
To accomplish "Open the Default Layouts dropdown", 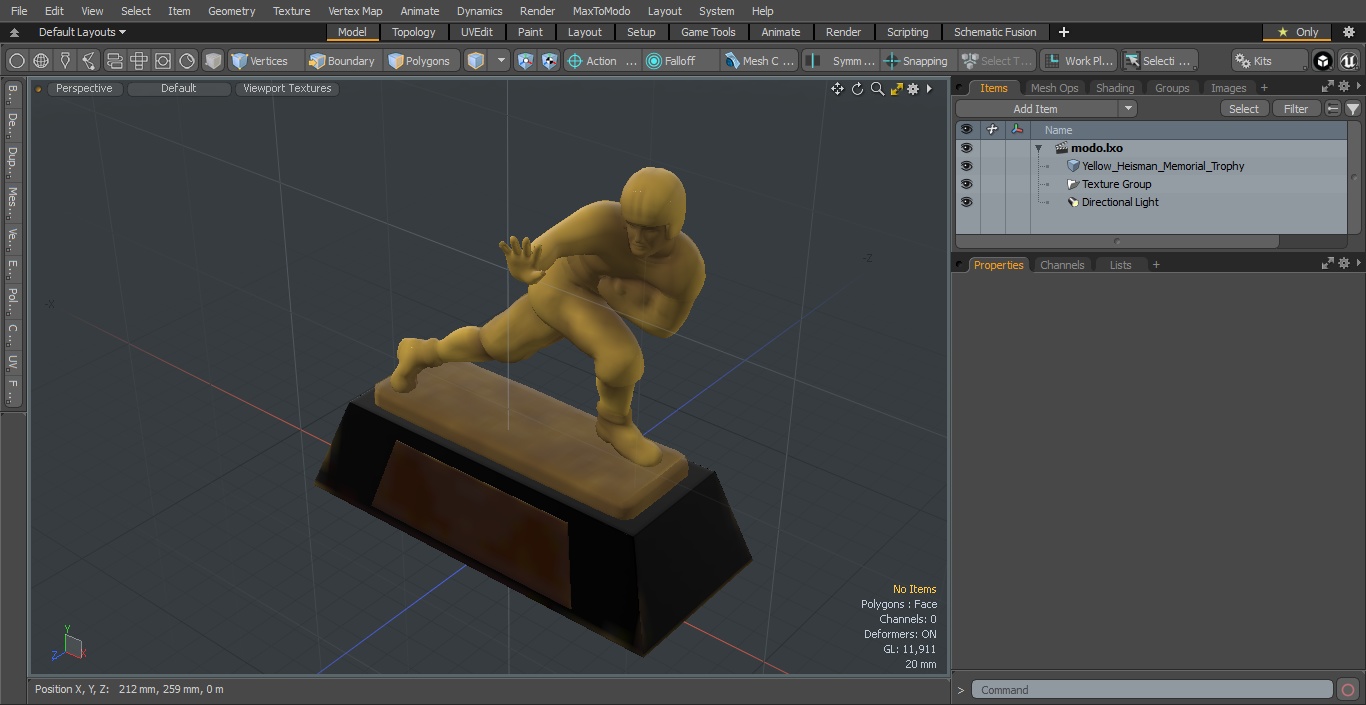I will [82, 32].
